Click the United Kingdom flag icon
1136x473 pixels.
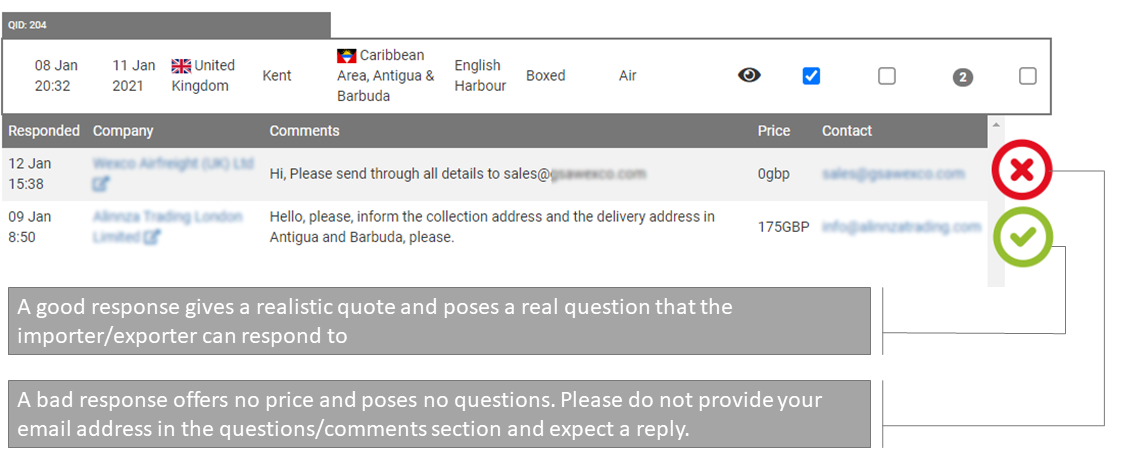coord(181,66)
